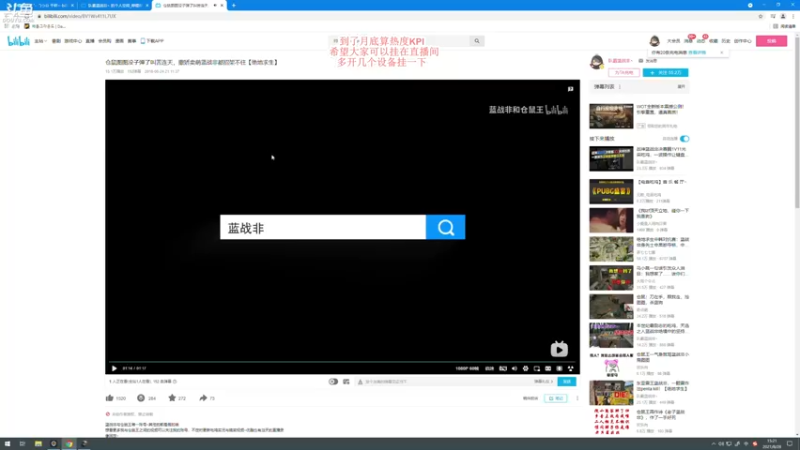Open File Explorer from taskbar
Viewport: 800px width, 450px height.
pos(38,444)
